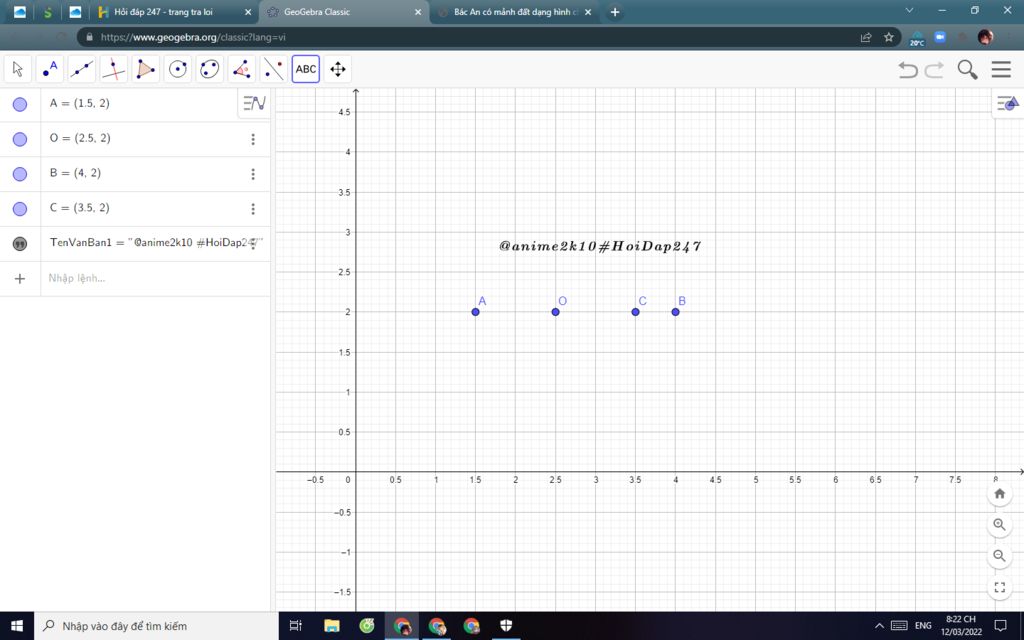Toggle visibility of point A
Screen dimensions: 1024x640
point(20,104)
